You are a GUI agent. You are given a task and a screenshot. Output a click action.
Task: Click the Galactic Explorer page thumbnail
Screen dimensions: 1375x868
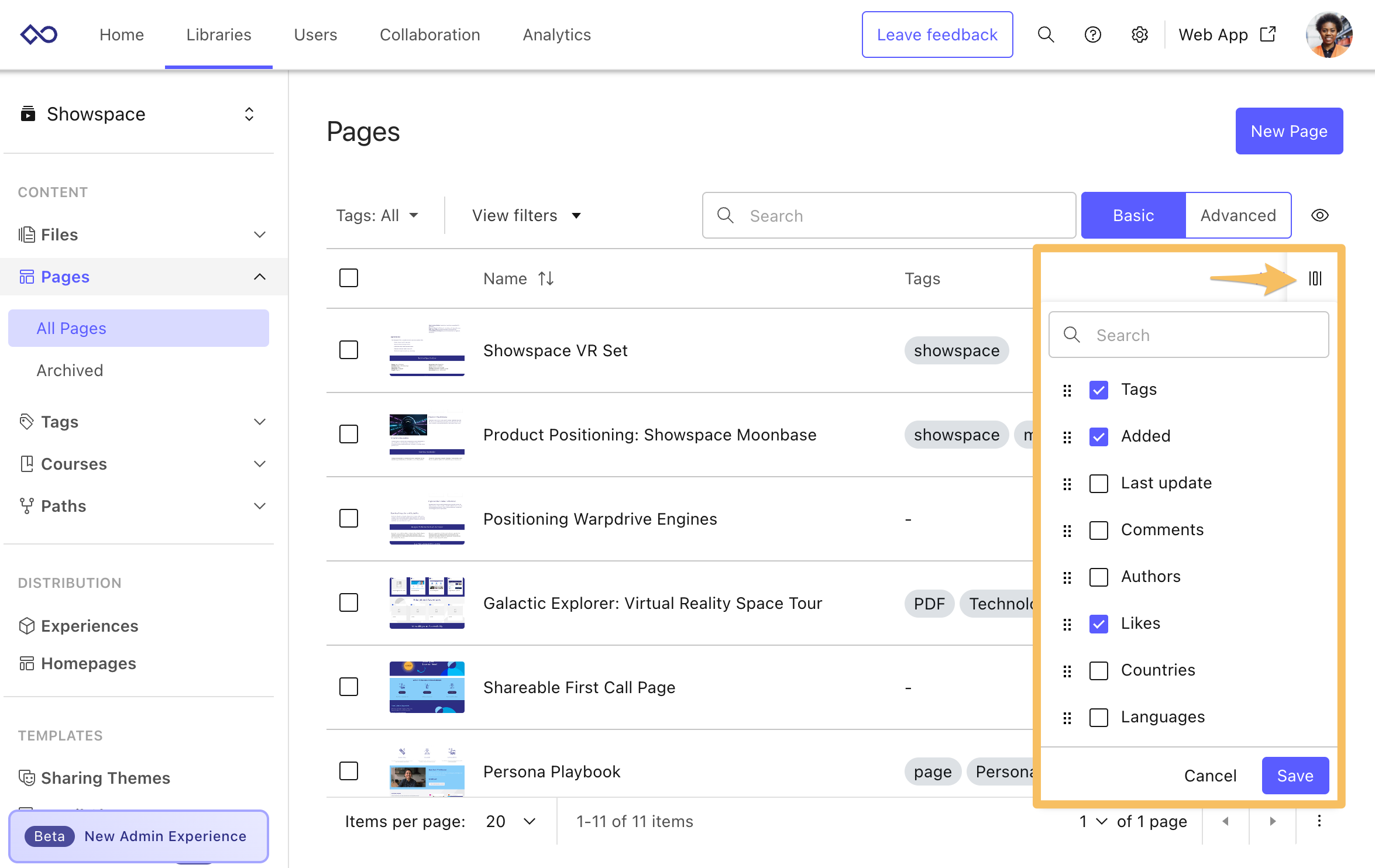[x=427, y=603]
